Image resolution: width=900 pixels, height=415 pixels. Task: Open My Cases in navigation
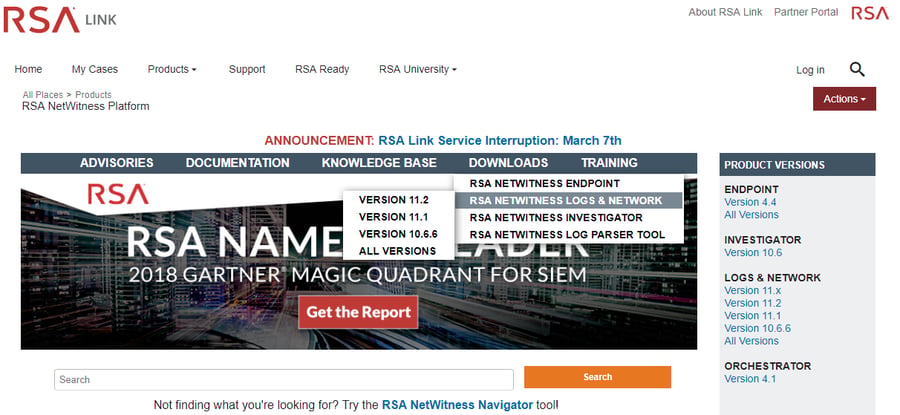point(95,69)
